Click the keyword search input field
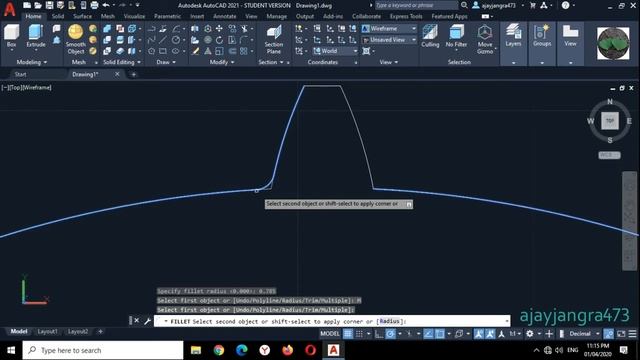The image size is (640, 360). [x=416, y=5]
